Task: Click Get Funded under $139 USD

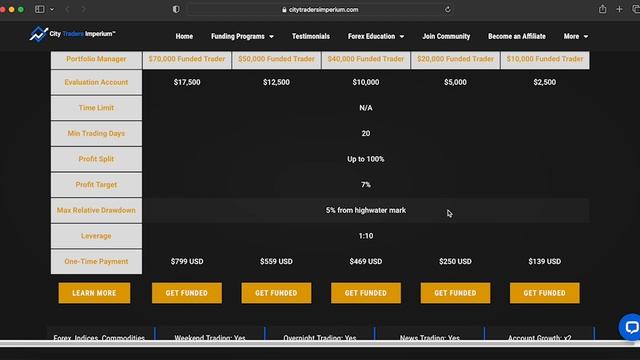Action: click(544, 293)
